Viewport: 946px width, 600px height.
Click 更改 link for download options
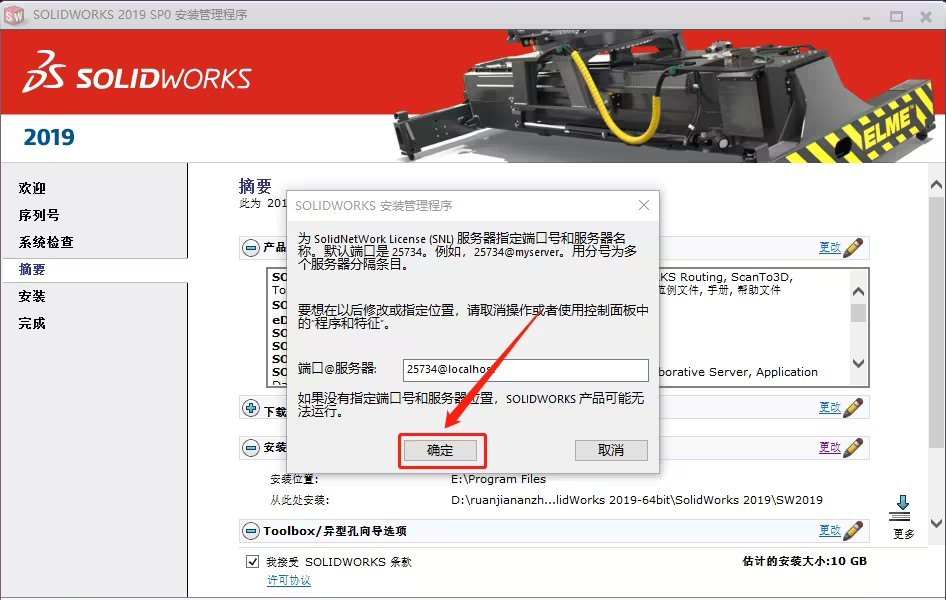coord(830,408)
